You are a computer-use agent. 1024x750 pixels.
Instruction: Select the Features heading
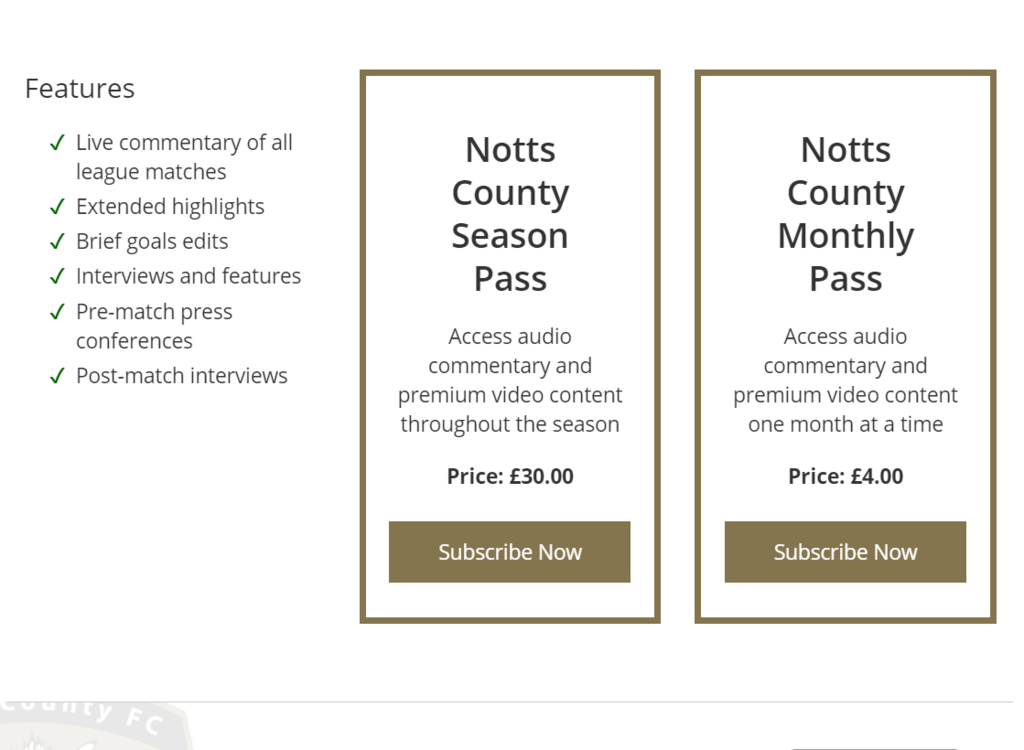click(80, 89)
